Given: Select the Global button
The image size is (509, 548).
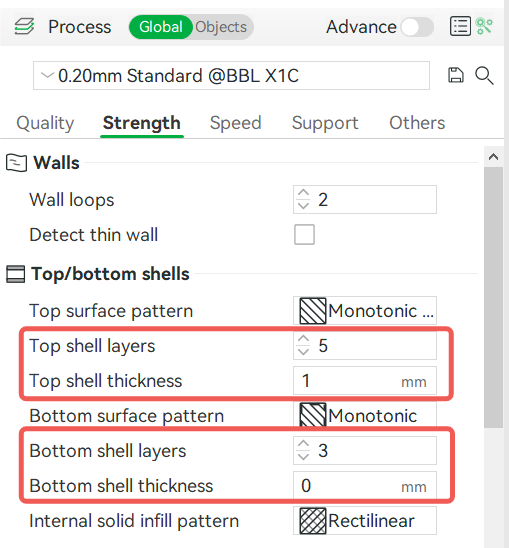Looking at the screenshot, I should coord(161,27).
